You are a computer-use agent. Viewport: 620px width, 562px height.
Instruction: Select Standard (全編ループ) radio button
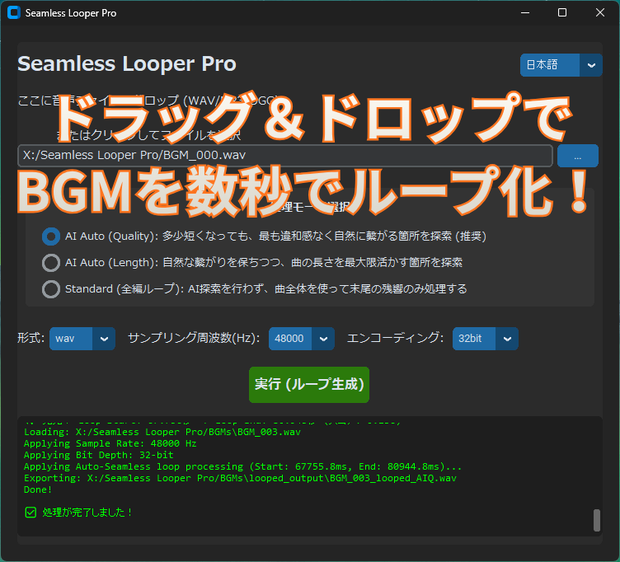[51, 289]
